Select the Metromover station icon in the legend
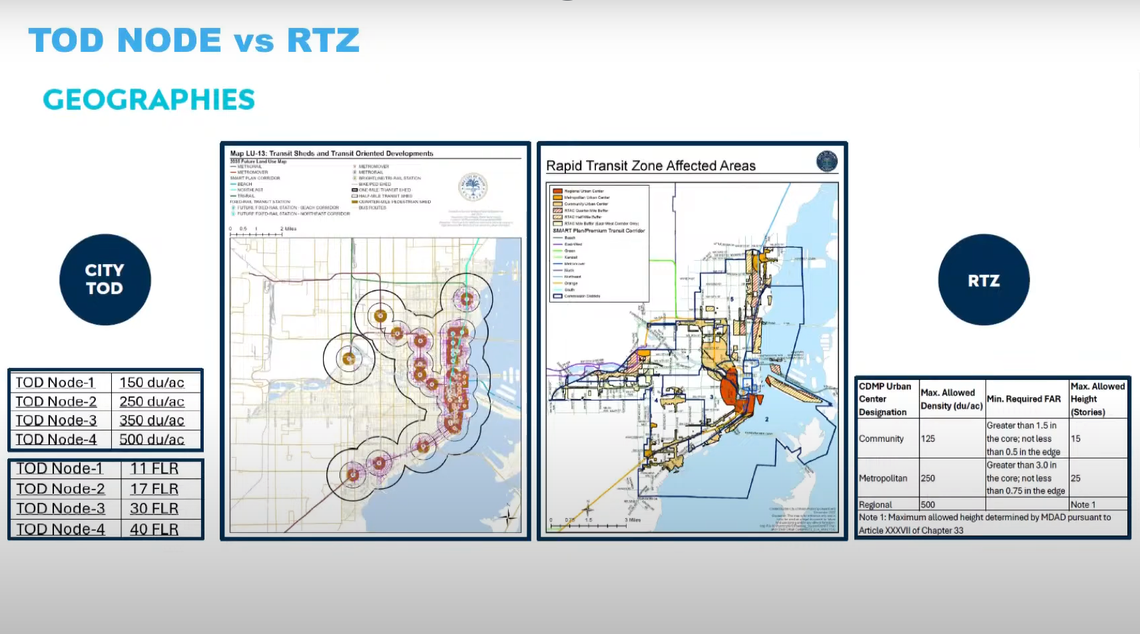The width and height of the screenshot is (1140, 634). pos(354,167)
